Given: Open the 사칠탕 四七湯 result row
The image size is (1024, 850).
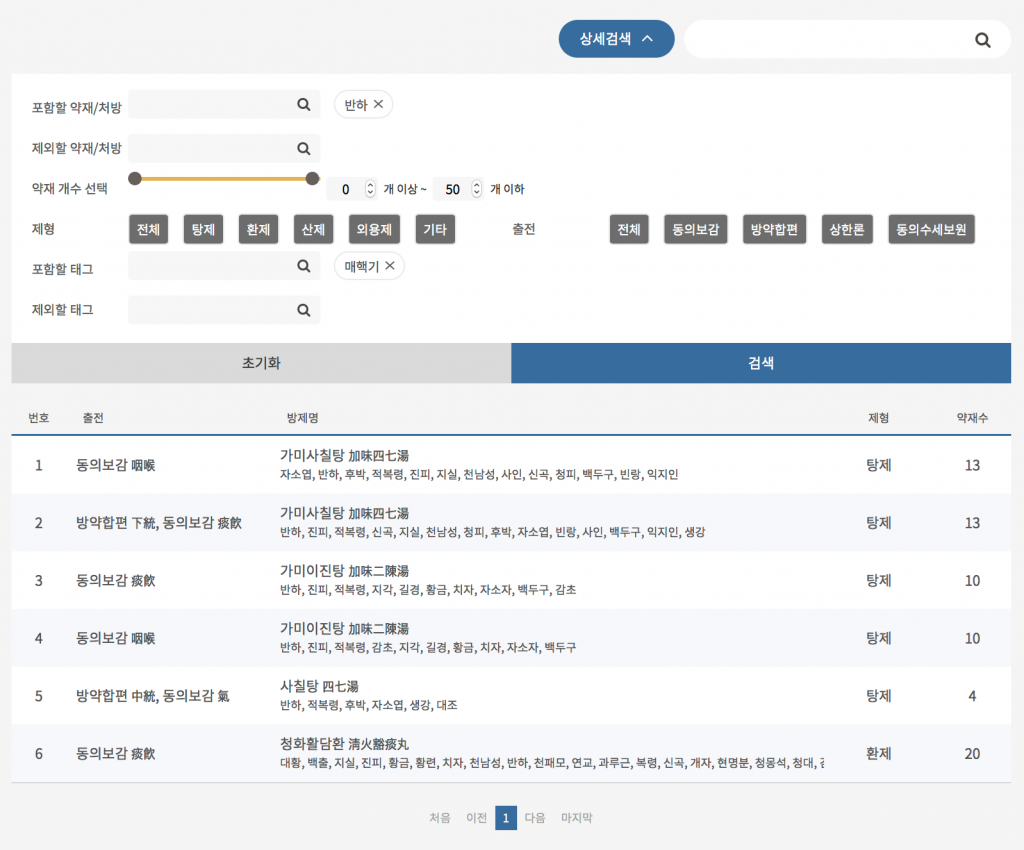Looking at the screenshot, I should [319, 686].
